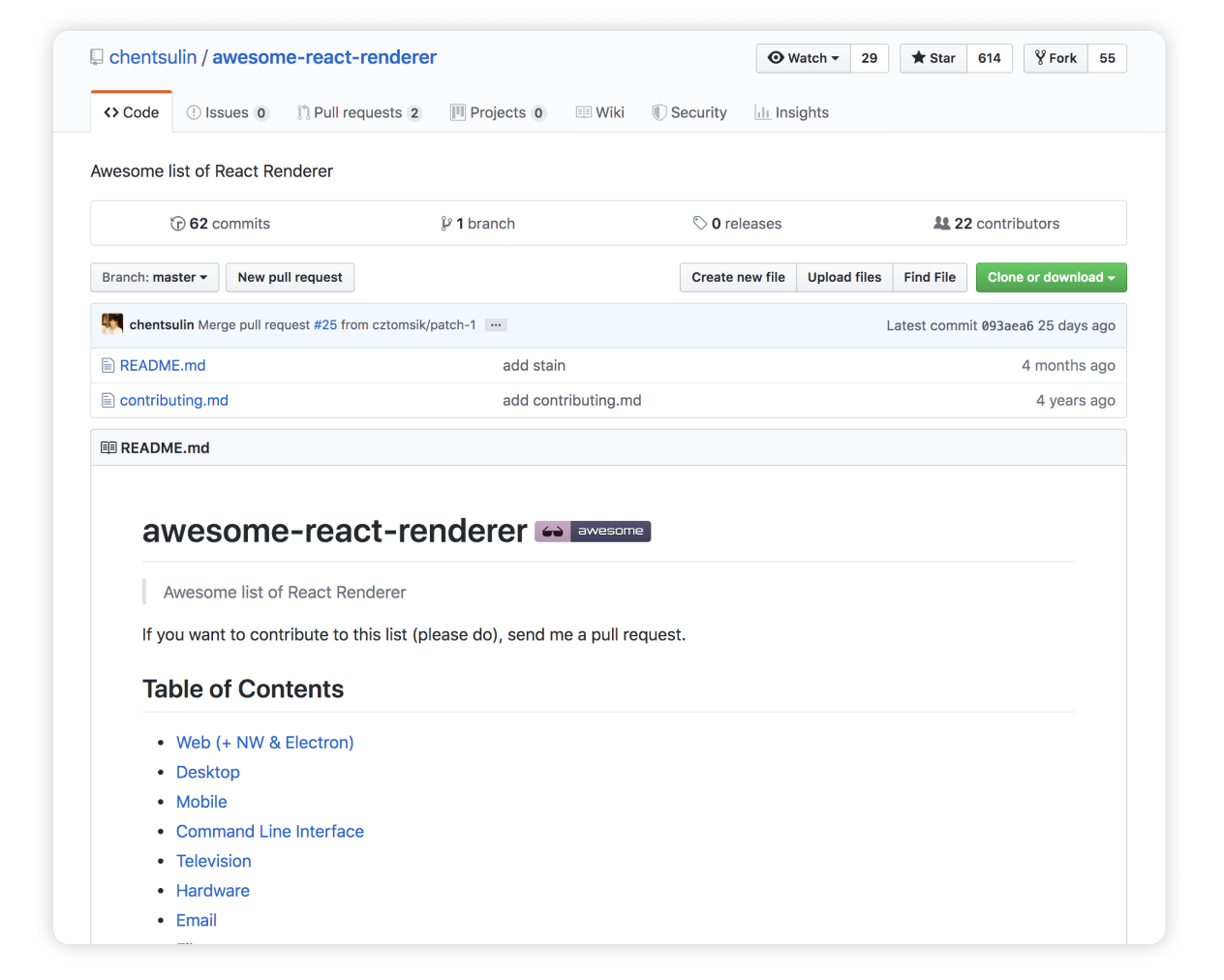Switch to the Security tab
Screen dimensions: 1224x980
click(x=689, y=112)
